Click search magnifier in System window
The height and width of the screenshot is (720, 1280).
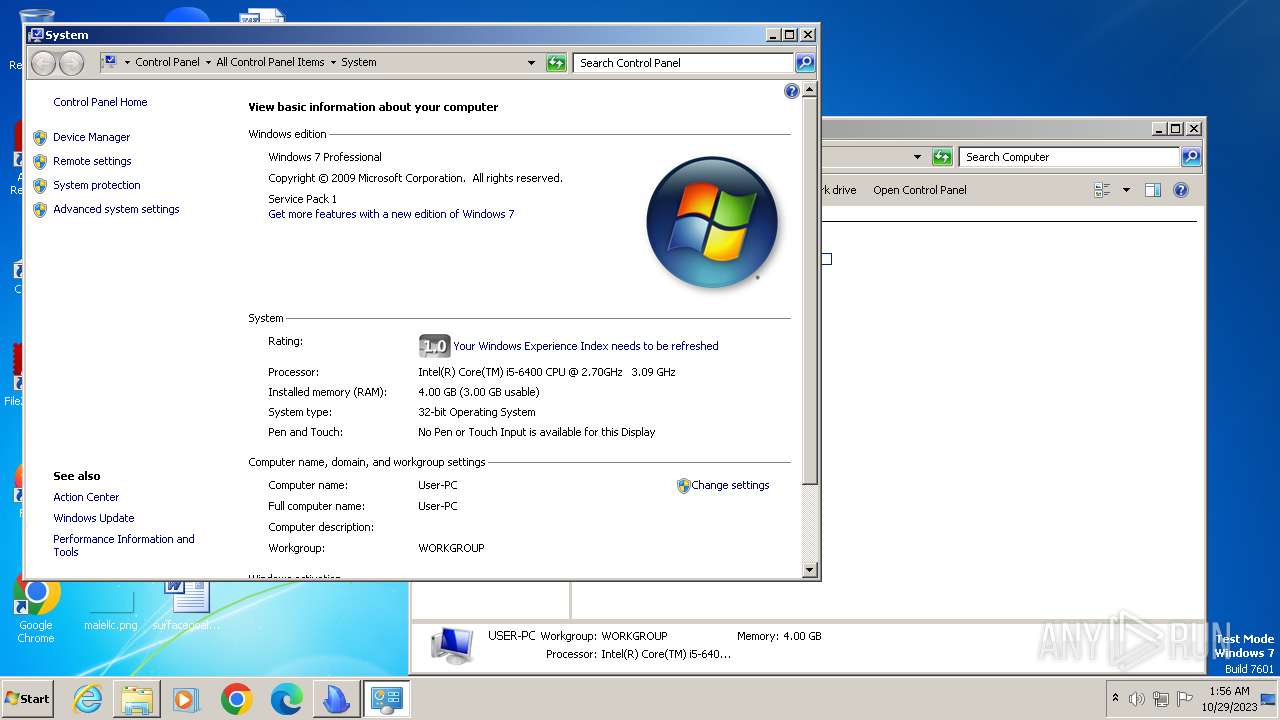(x=805, y=63)
